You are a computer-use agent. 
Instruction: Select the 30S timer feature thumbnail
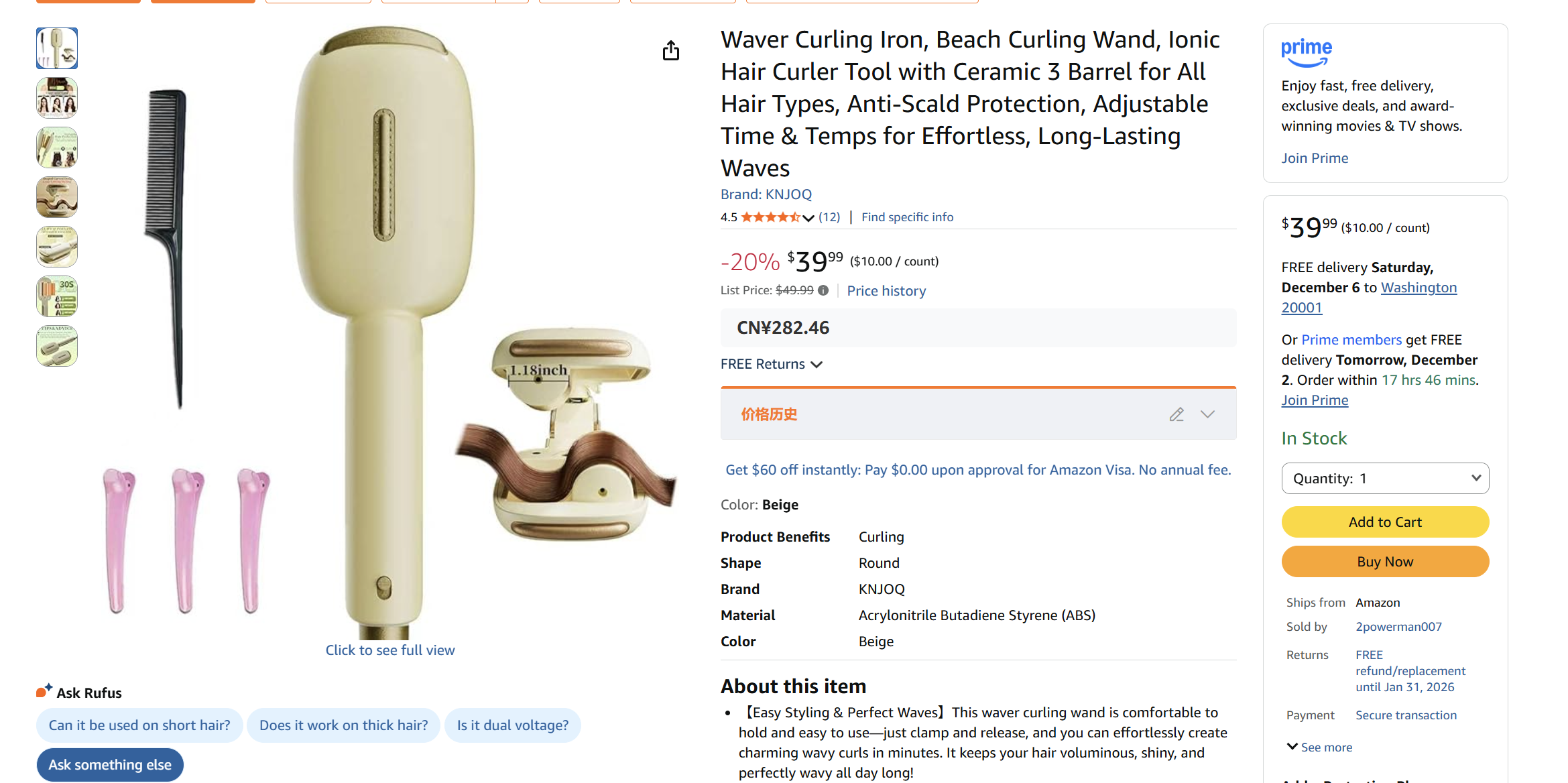[x=57, y=296]
